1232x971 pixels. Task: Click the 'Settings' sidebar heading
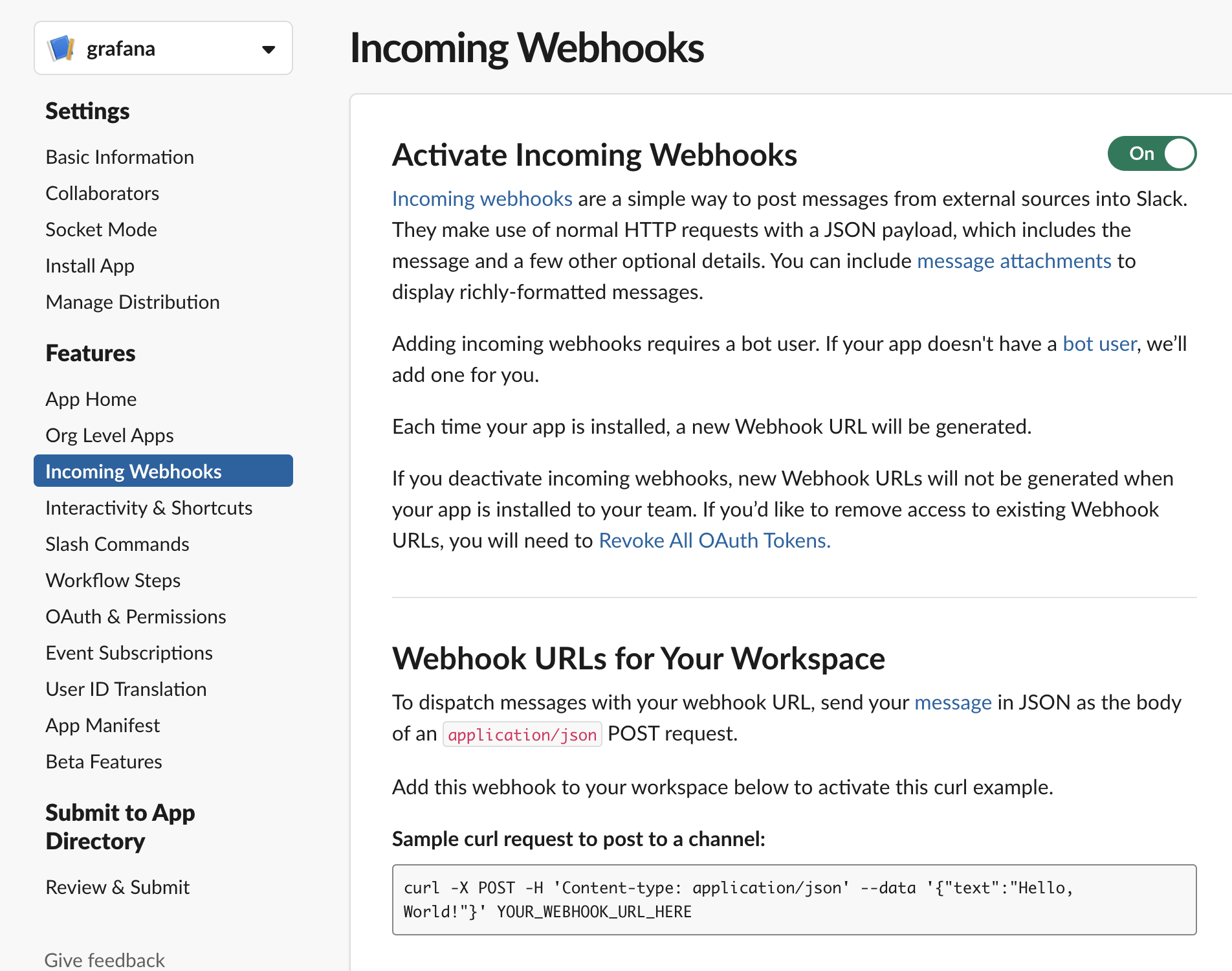(x=87, y=111)
